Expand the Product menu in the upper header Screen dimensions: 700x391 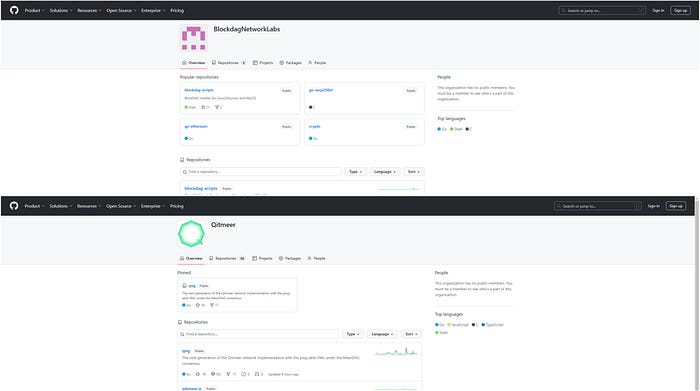34,10
